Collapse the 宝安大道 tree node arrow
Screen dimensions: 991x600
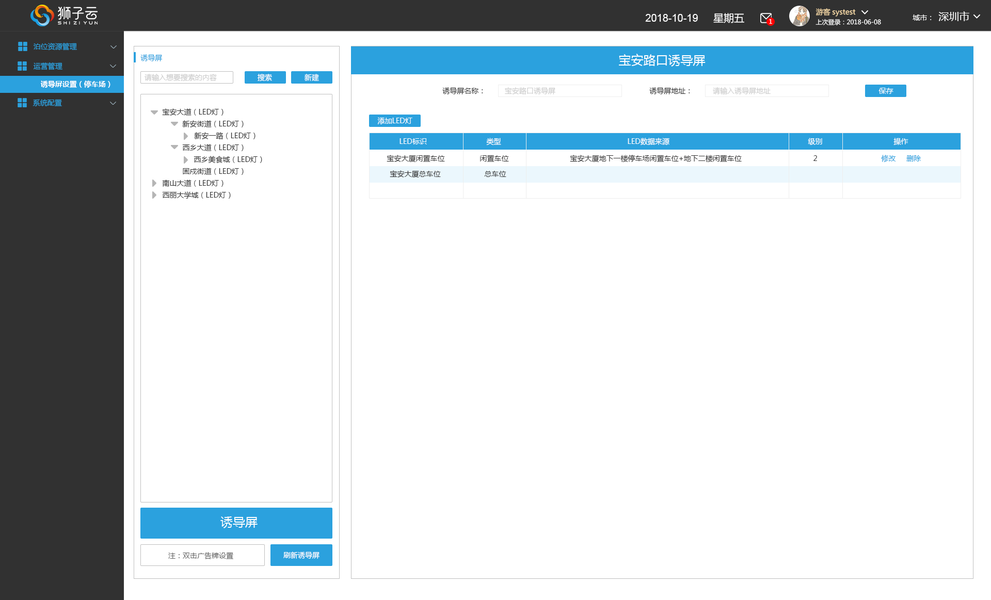[x=154, y=112]
